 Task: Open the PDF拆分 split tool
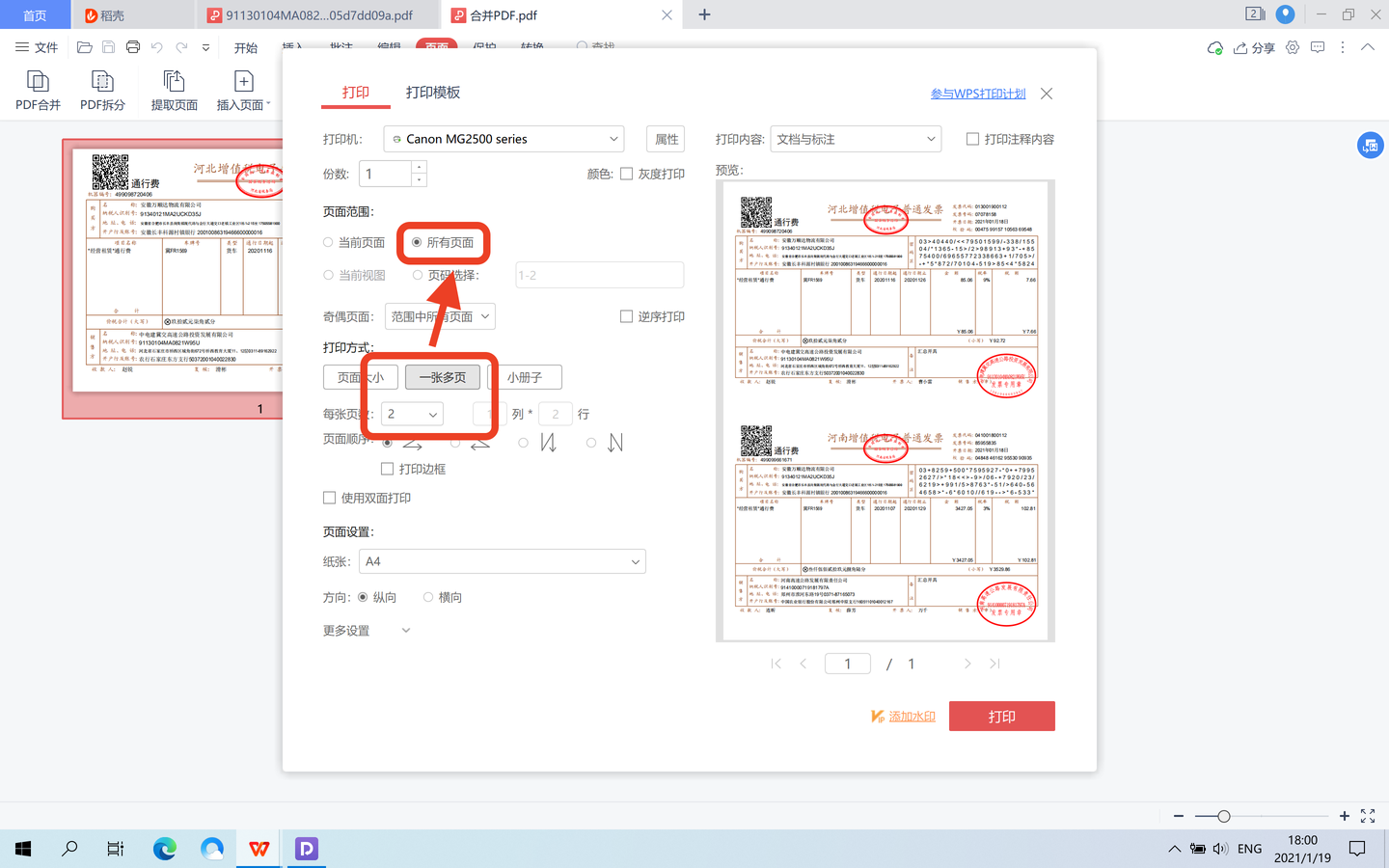(102, 91)
